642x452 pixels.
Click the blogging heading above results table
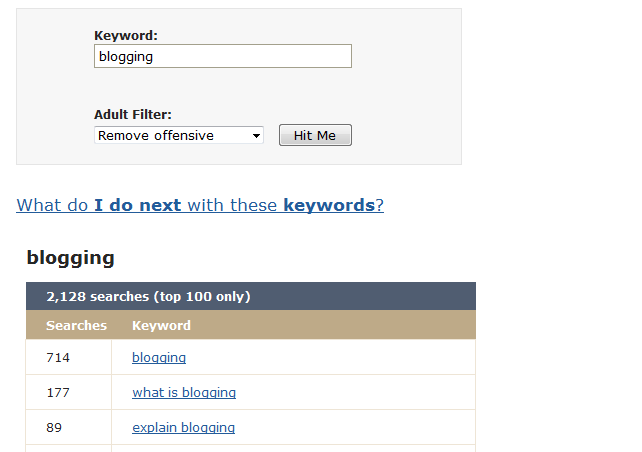pos(70,258)
